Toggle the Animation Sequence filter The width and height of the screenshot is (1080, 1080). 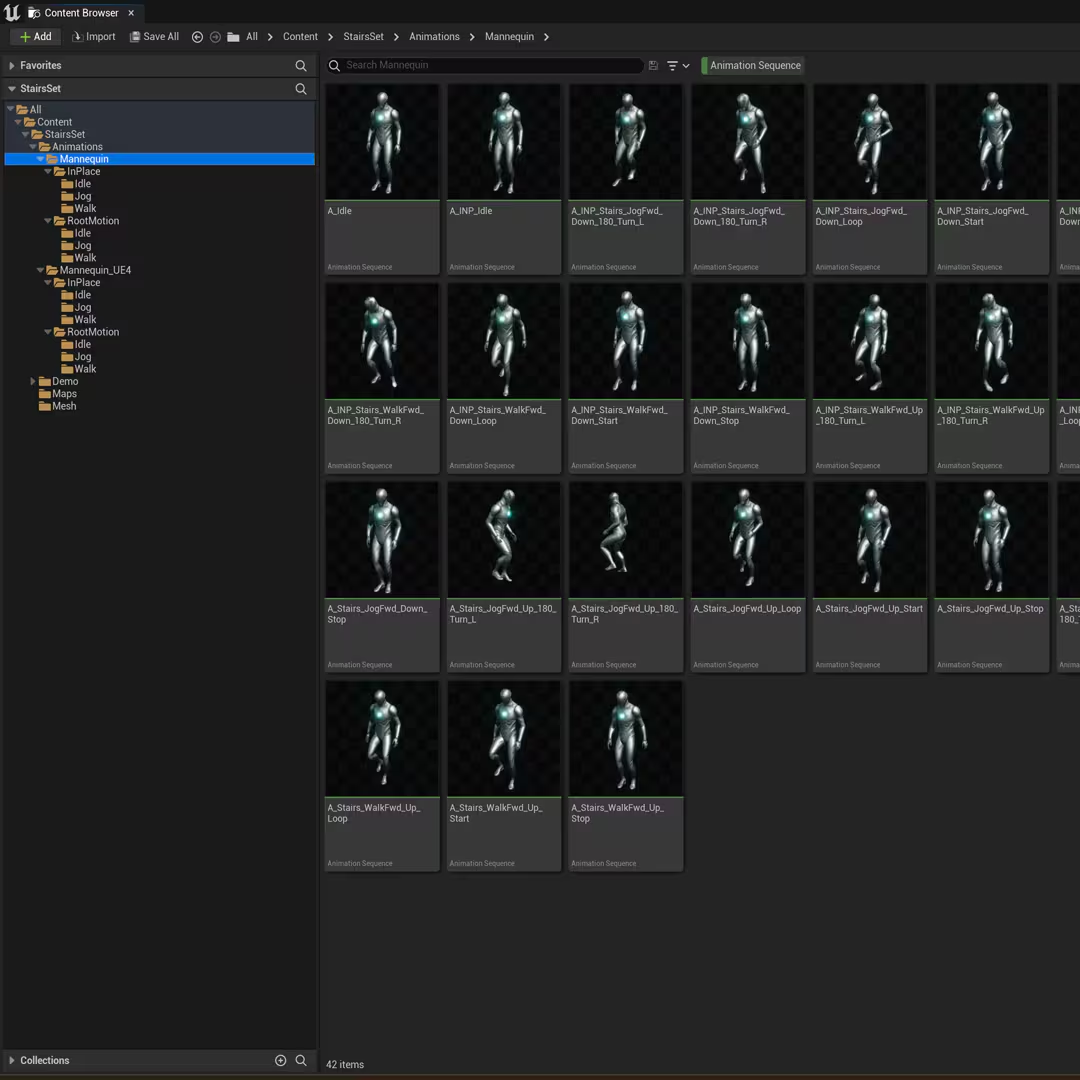pyautogui.click(x=754, y=66)
